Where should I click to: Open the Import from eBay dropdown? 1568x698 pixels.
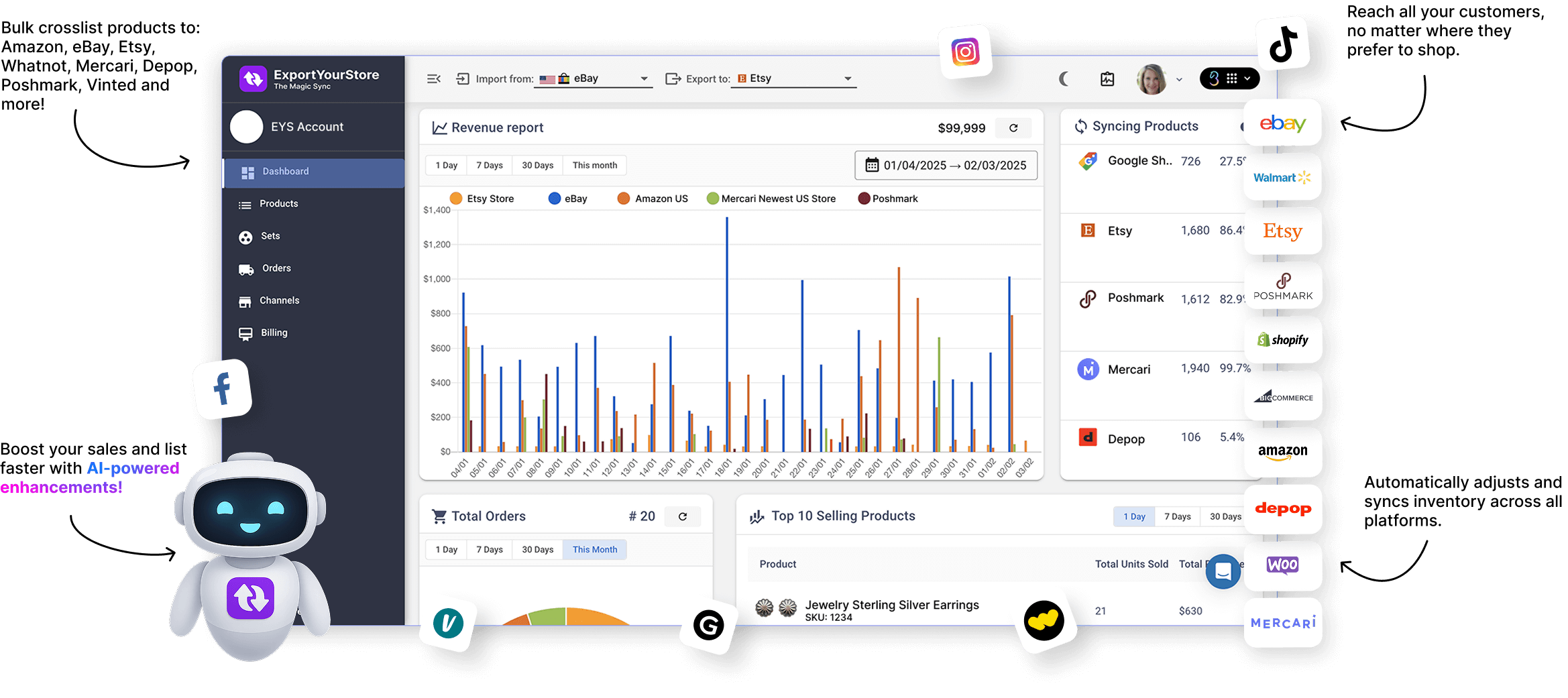(643, 78)
